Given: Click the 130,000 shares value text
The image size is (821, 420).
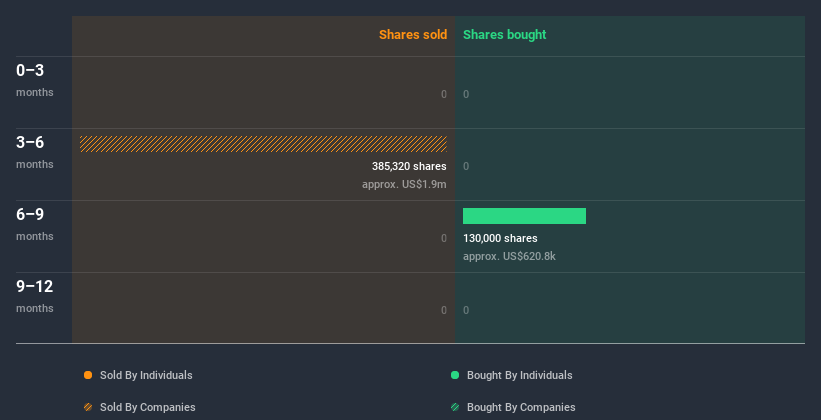Looking at the screenshot, I should tap(500, 238).
